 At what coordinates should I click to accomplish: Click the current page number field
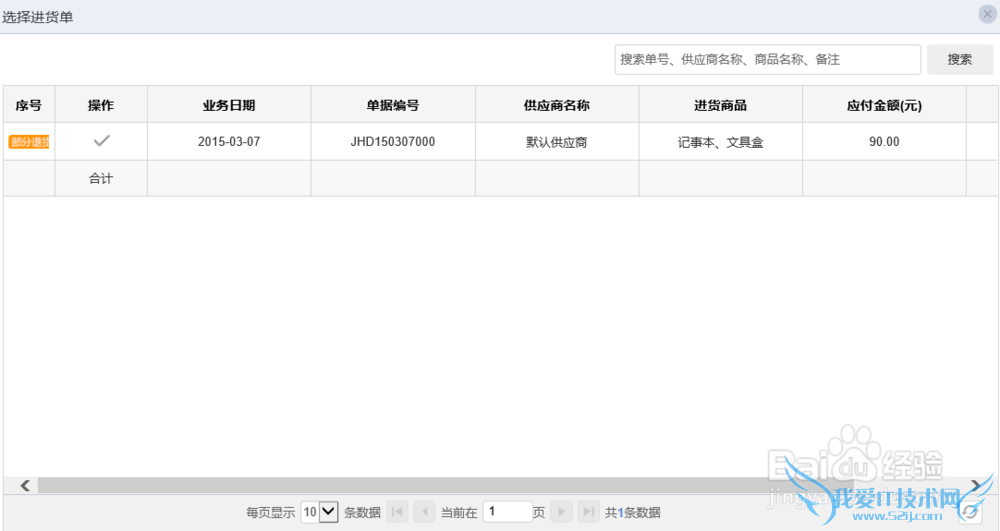pos(508,512)
